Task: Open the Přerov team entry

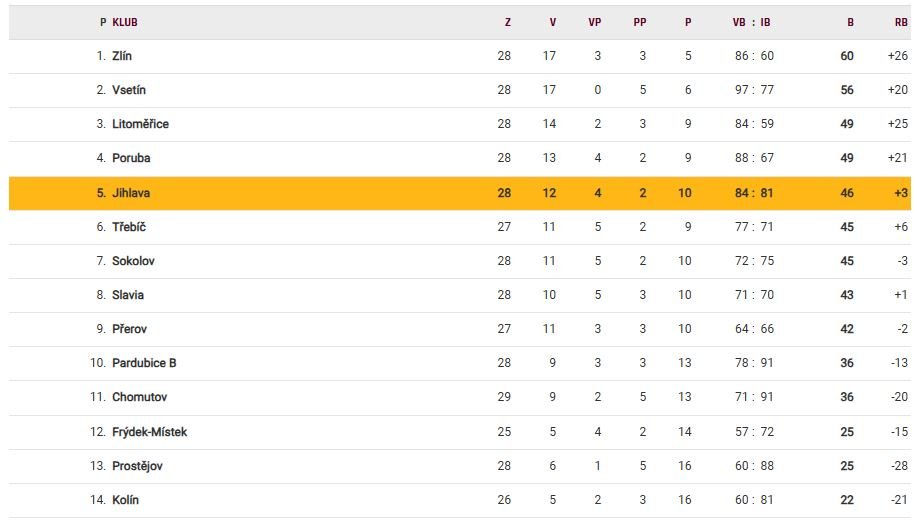Action: pyautogui.click(x=130, y=329)
